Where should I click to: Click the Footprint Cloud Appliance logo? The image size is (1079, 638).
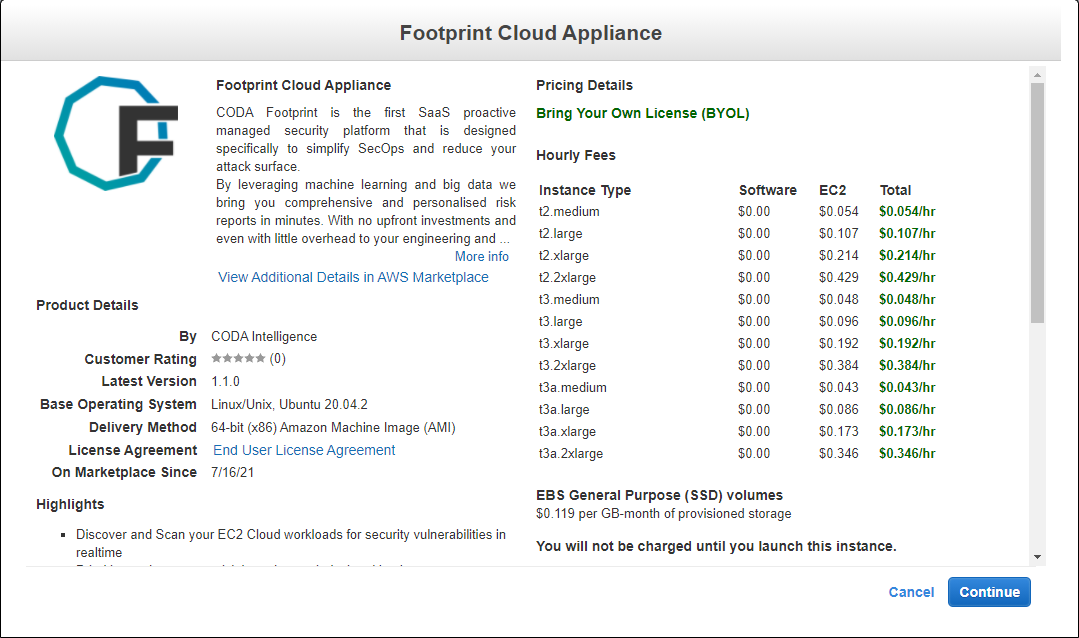click(x=116, y=133)
